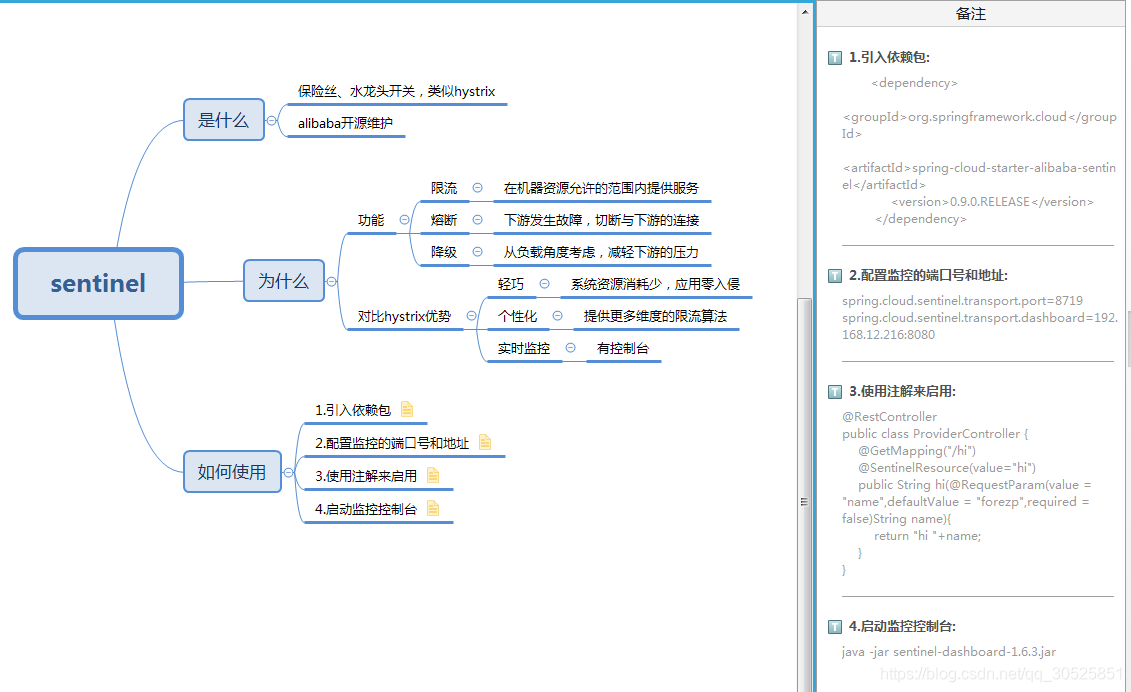Click the @SentinelResource(value="hi") line

pyautogui.click(x=946, y=468)
